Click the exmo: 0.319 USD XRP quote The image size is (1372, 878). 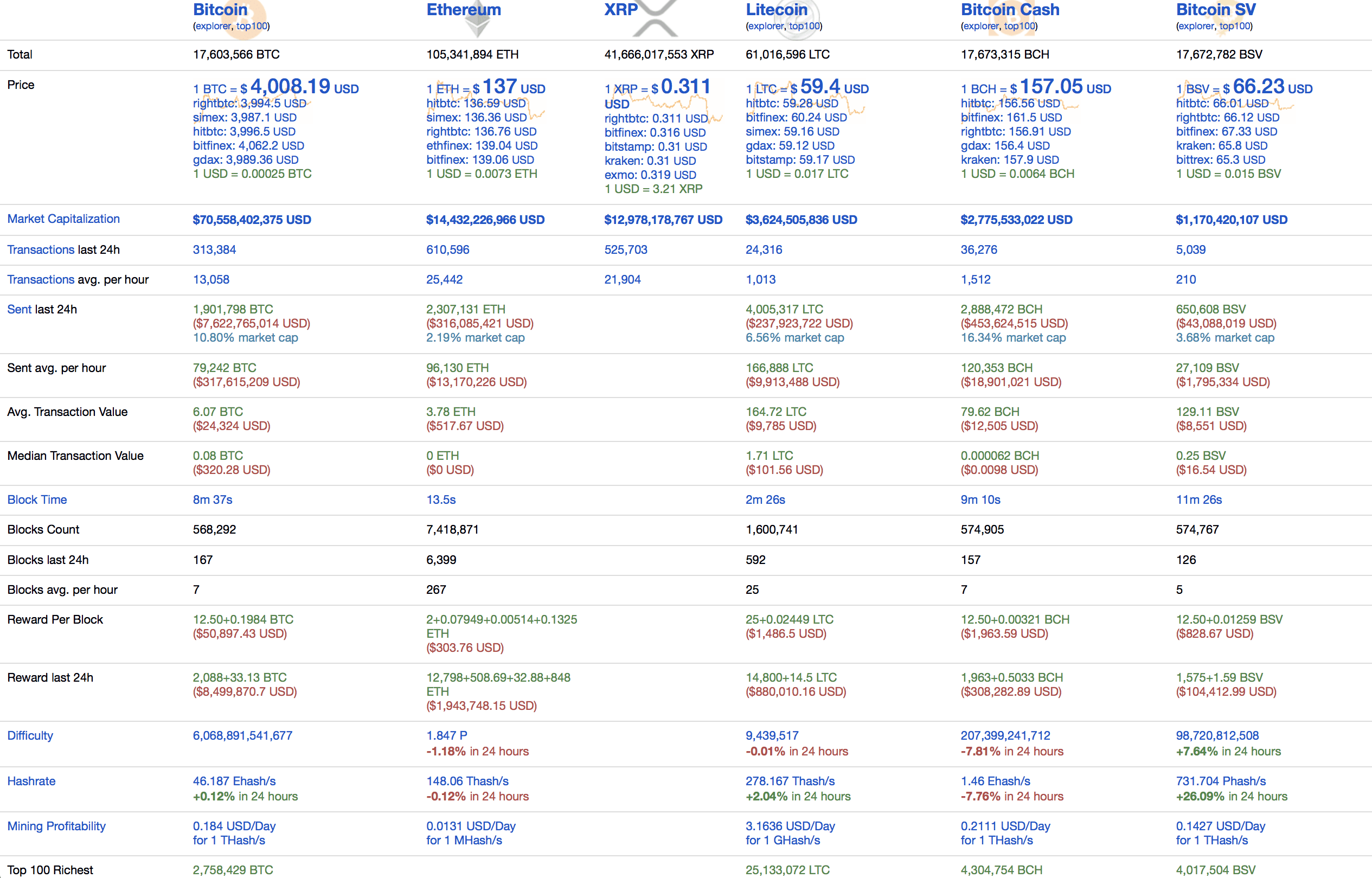point(650,175)
